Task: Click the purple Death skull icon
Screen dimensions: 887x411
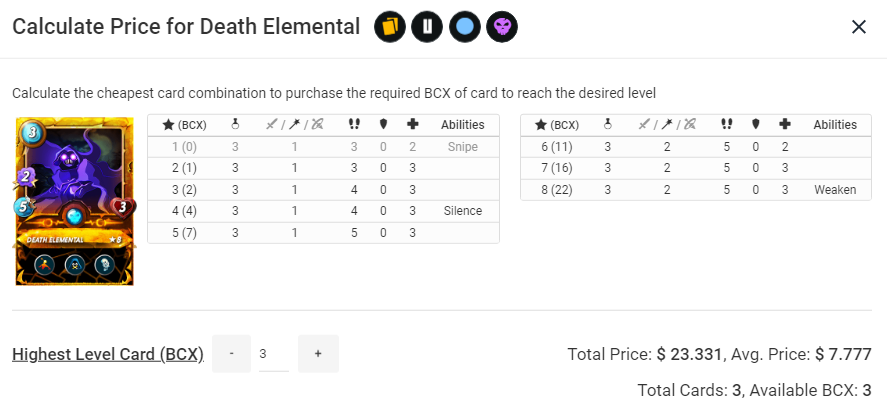Action: pyautogui.click(x=502, y=27)
